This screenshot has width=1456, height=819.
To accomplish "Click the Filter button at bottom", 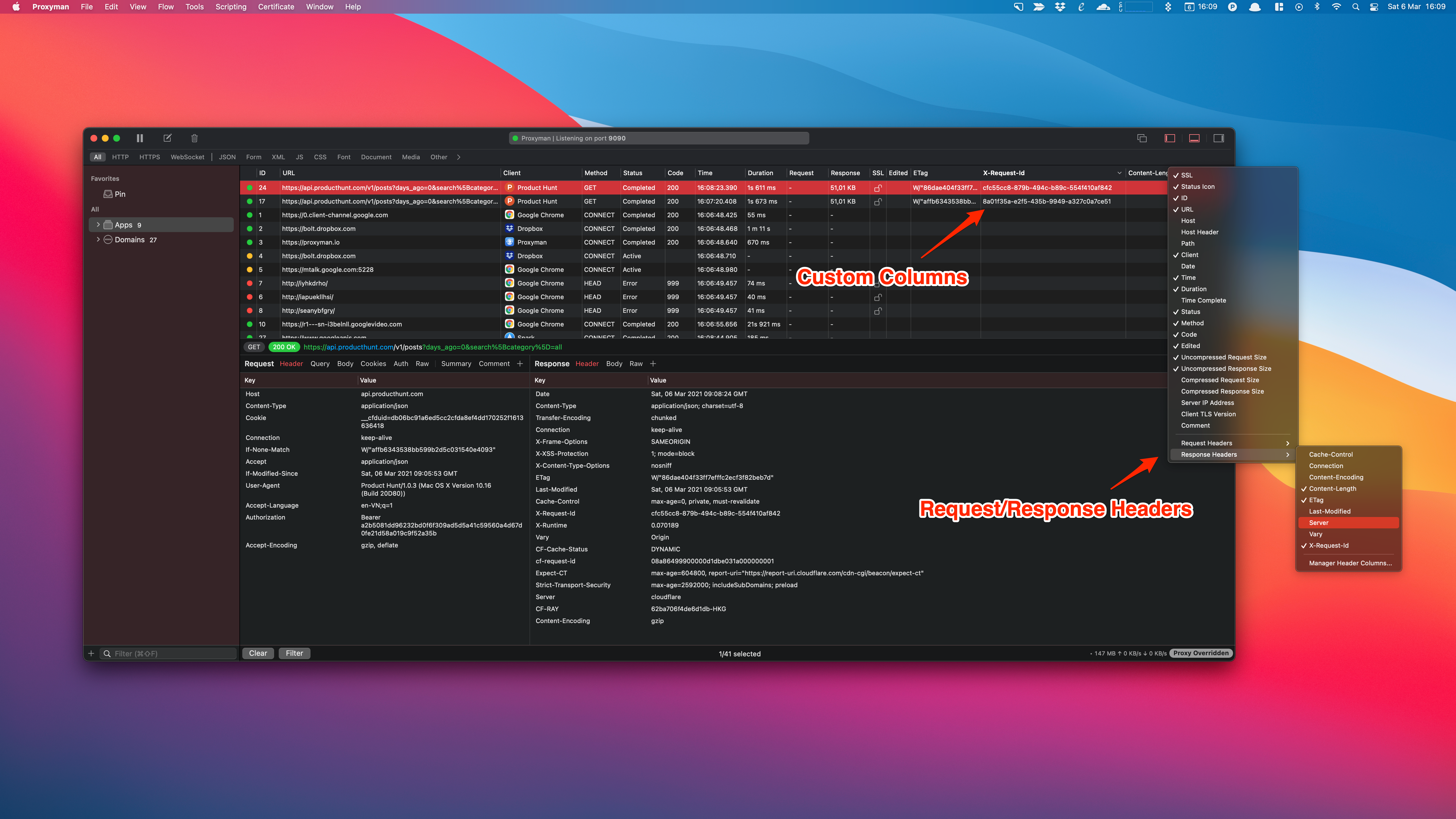I will coord(294,653).
